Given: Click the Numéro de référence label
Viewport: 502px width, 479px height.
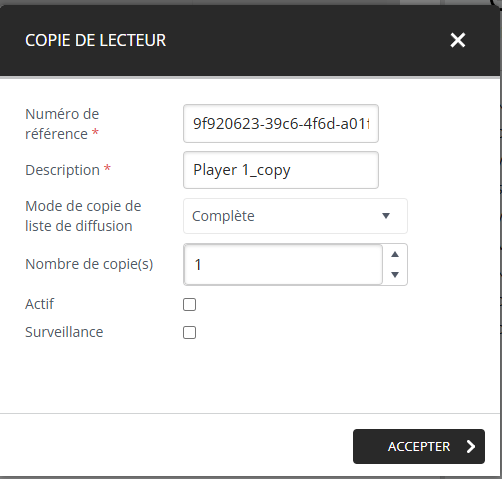Looking at the screenshot, I should [62, 124].
